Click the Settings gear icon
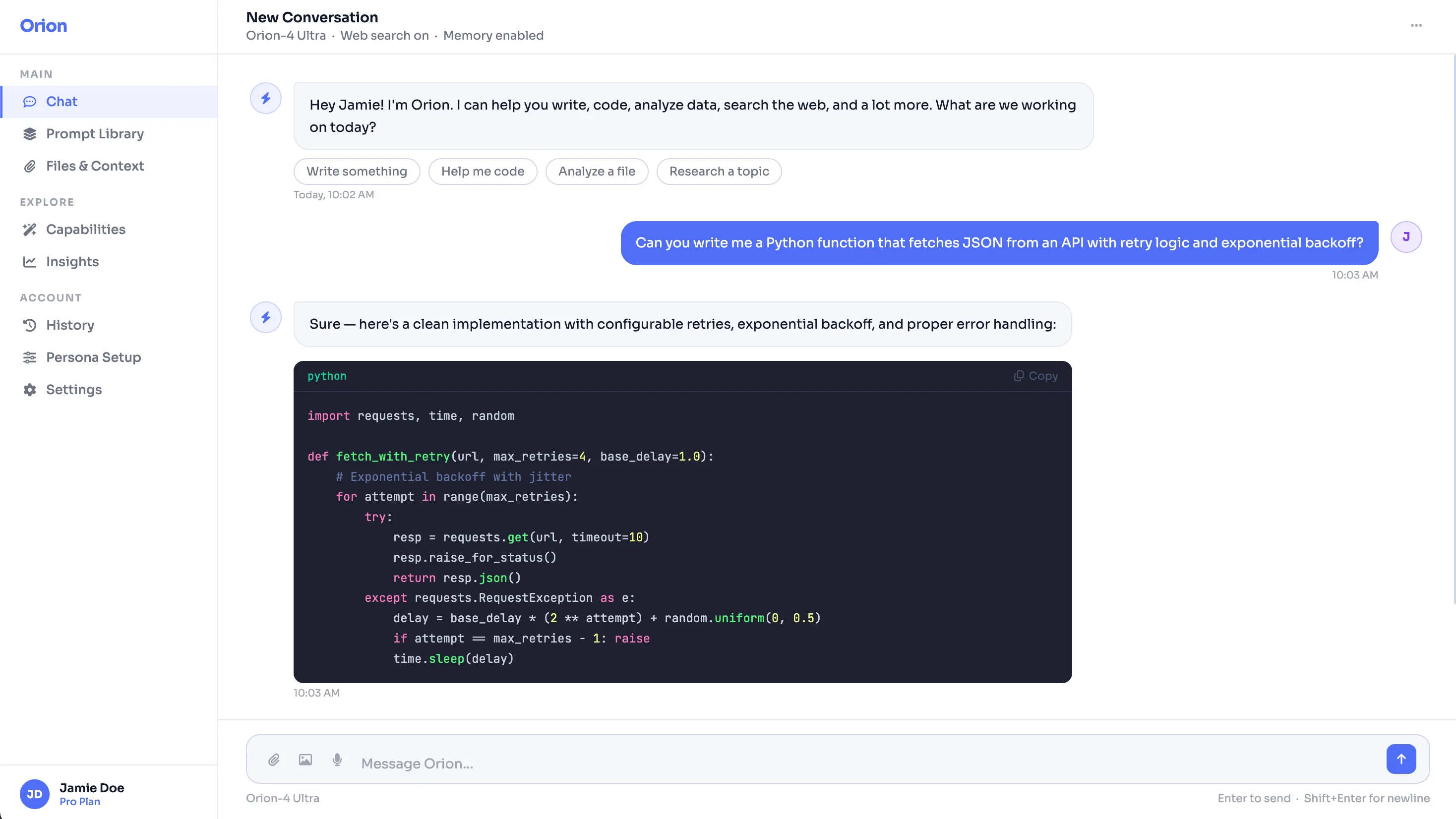The image size is (1456, 819). 29,390
